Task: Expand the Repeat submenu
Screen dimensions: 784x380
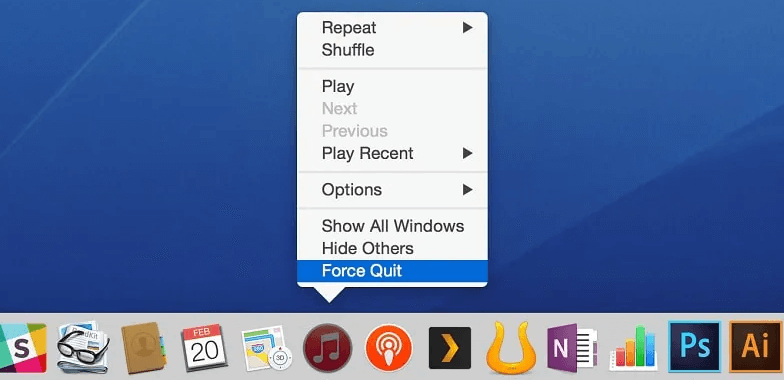Action: coord(392,28)
